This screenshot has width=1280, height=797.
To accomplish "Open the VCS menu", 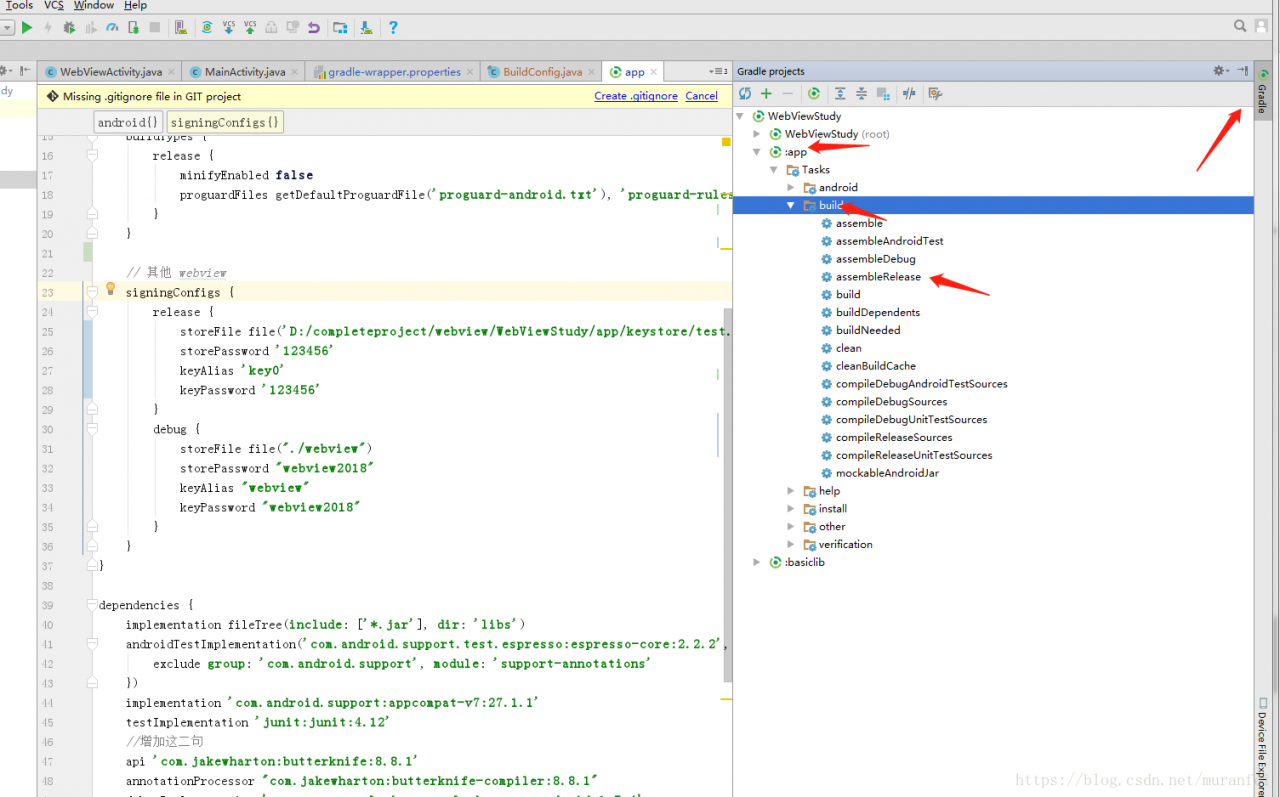I will point(53,6).
